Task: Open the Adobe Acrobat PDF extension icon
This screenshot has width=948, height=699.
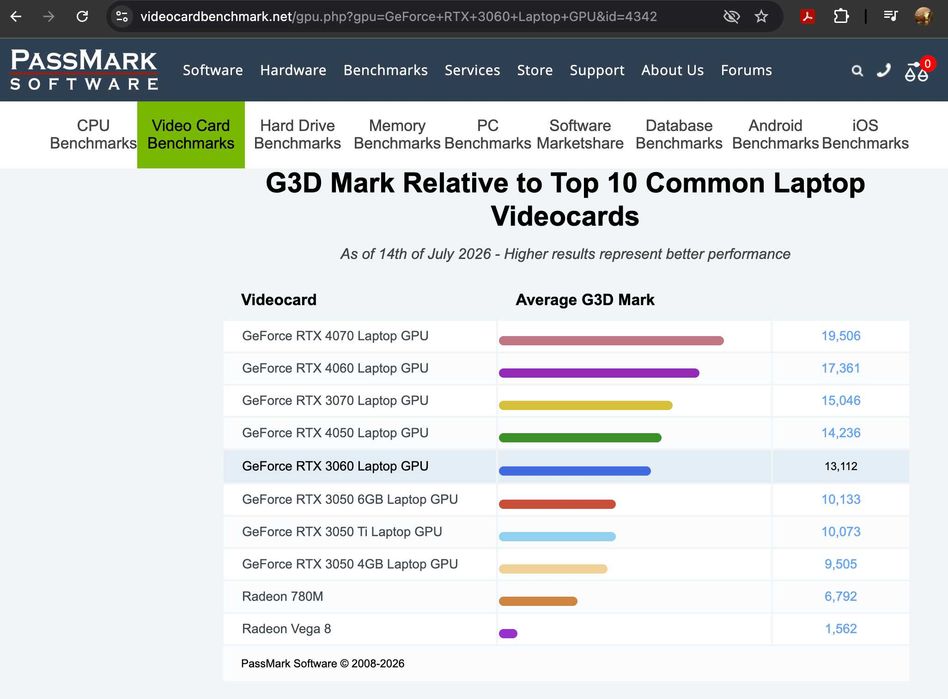Action: [x=807, y=16]
